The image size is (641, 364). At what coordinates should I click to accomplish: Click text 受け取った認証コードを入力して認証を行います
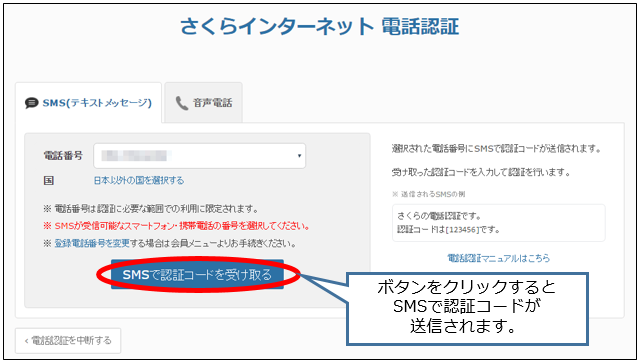click(x=481, y=173)
